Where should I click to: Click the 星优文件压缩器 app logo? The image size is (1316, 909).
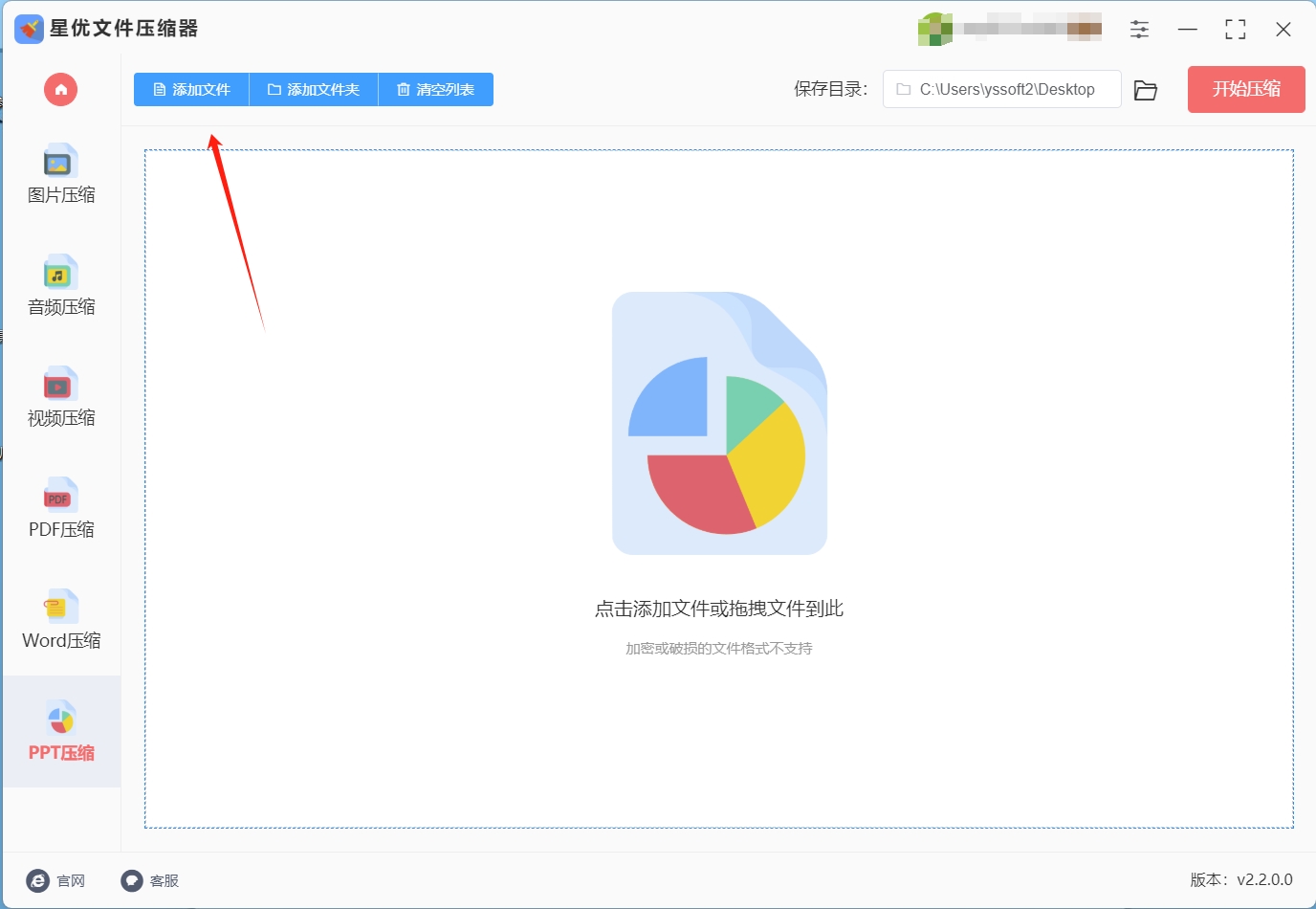30,29
